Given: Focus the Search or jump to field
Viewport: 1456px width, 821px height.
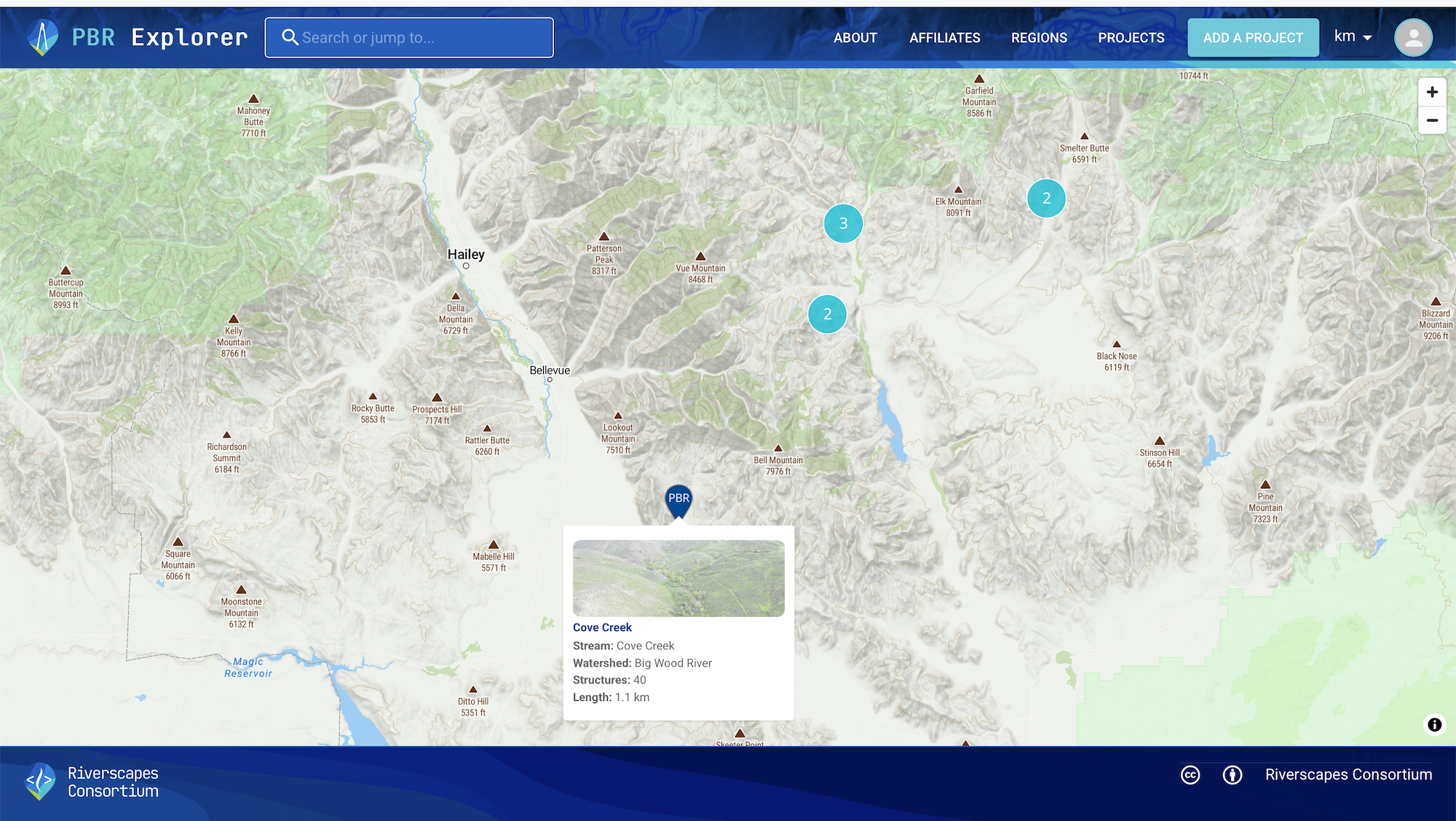Looking at the screenshot, I should click(x=422, y=38).
